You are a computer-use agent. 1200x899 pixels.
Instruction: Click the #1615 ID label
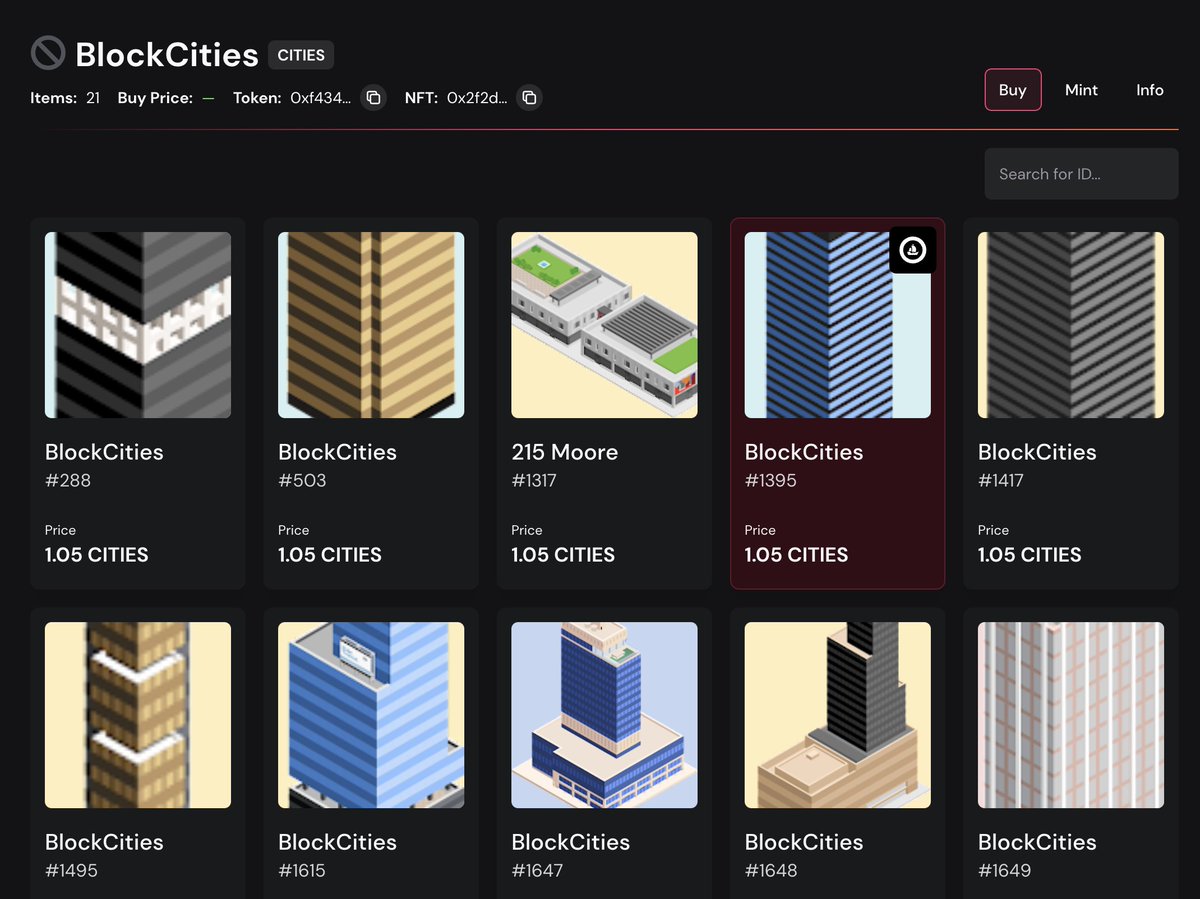coord(302,870)
